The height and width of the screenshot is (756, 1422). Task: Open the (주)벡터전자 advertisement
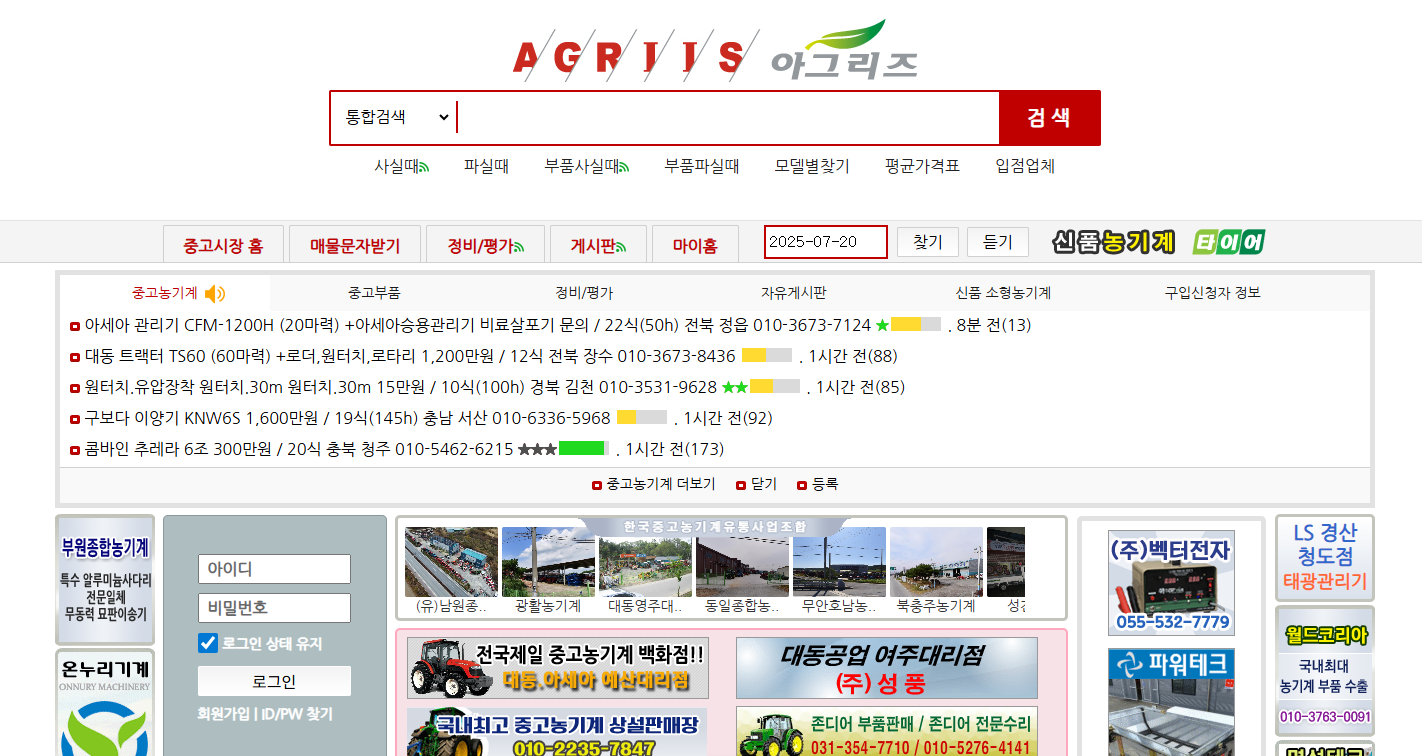coord(1171,583)
